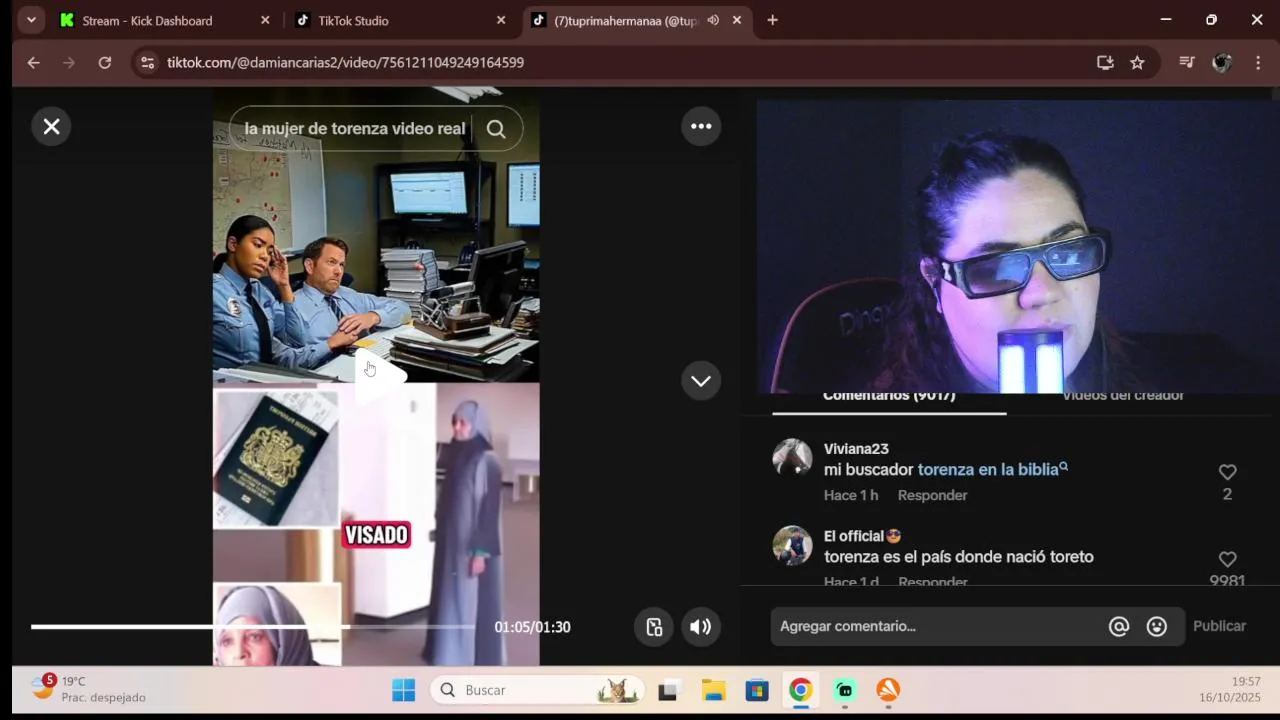Click the search magnifier in video overlay

pyautogui.click(x=496, y=129)
